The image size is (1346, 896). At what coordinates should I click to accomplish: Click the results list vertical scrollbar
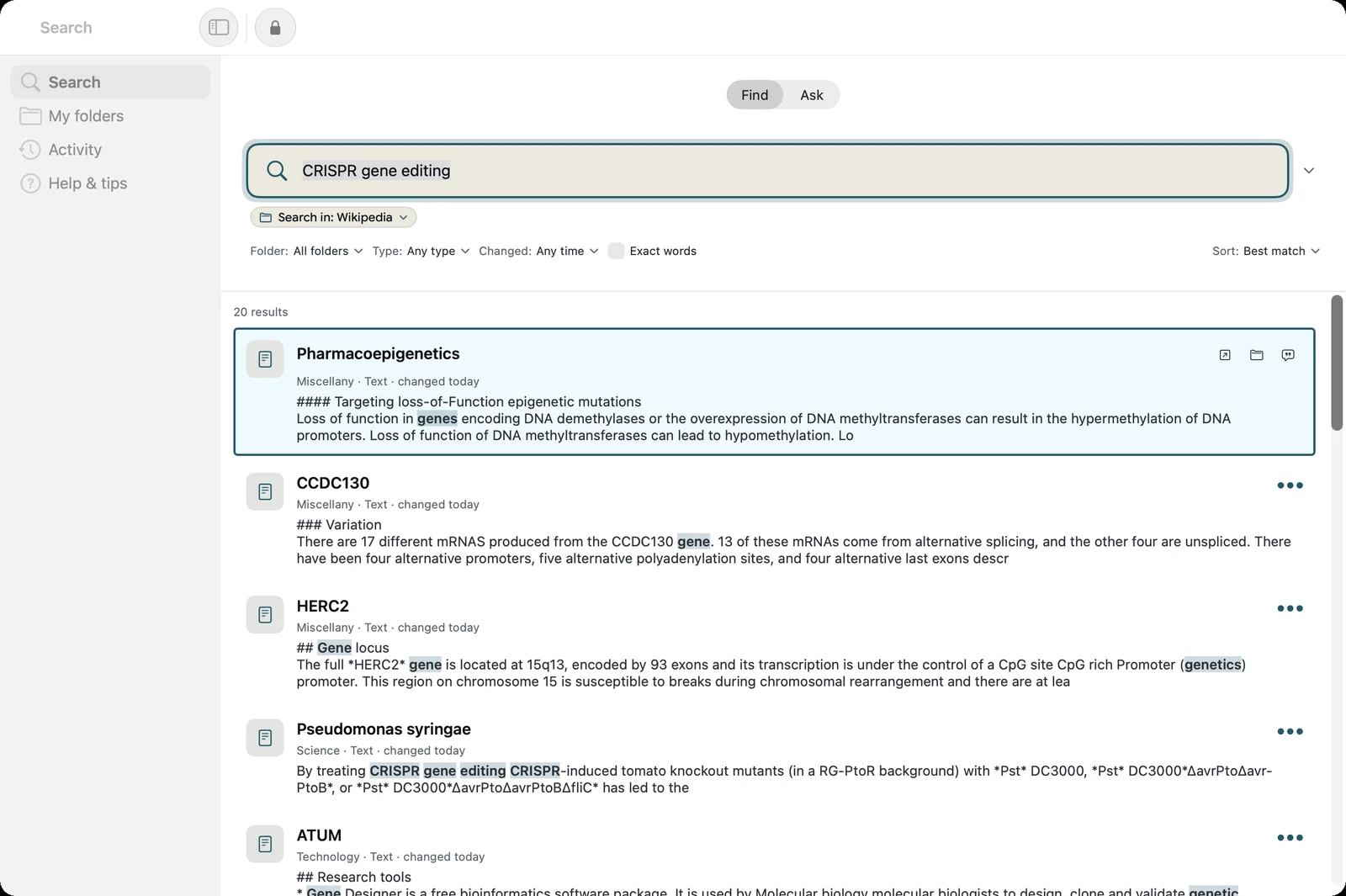[1337, 363]
